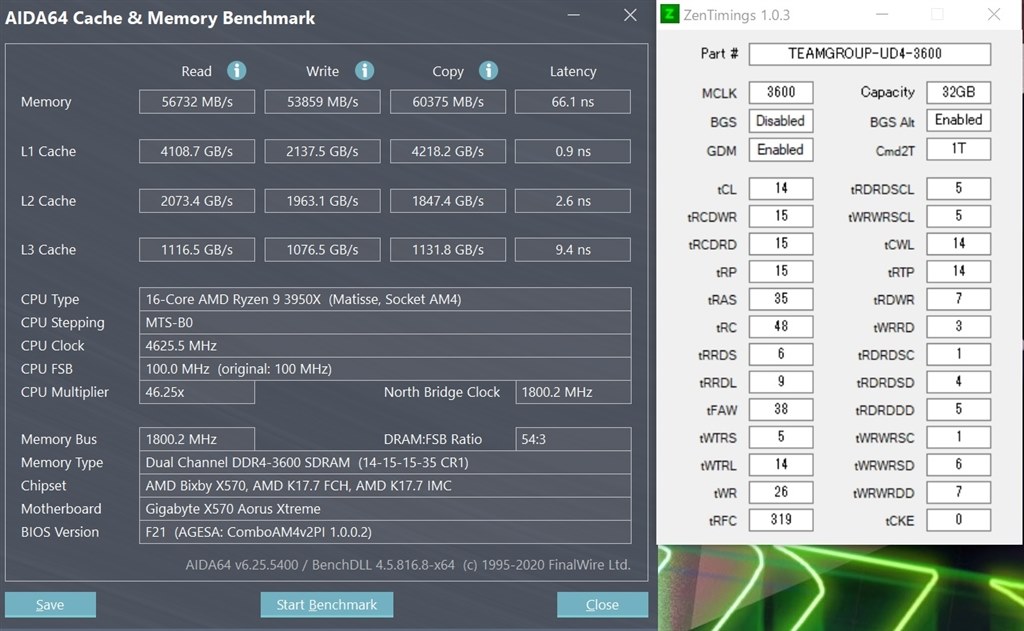Select L3 Cache latency 9.4 ns
Image resolution: width=1024 pixels, height=631 pixels.
(573, 250)
